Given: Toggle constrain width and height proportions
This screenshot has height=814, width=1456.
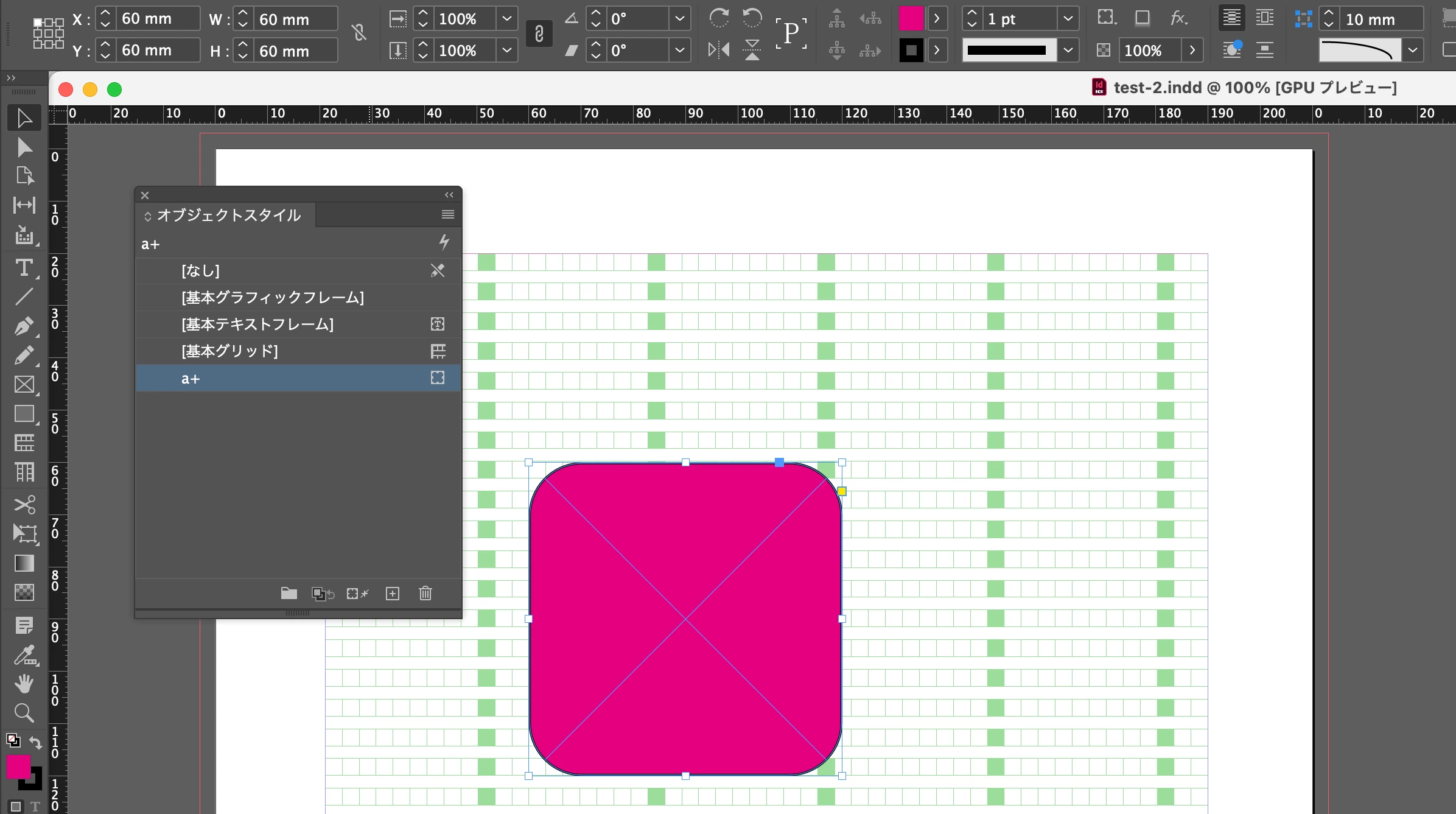Looking at the screenshot, I should coord(359,33).
